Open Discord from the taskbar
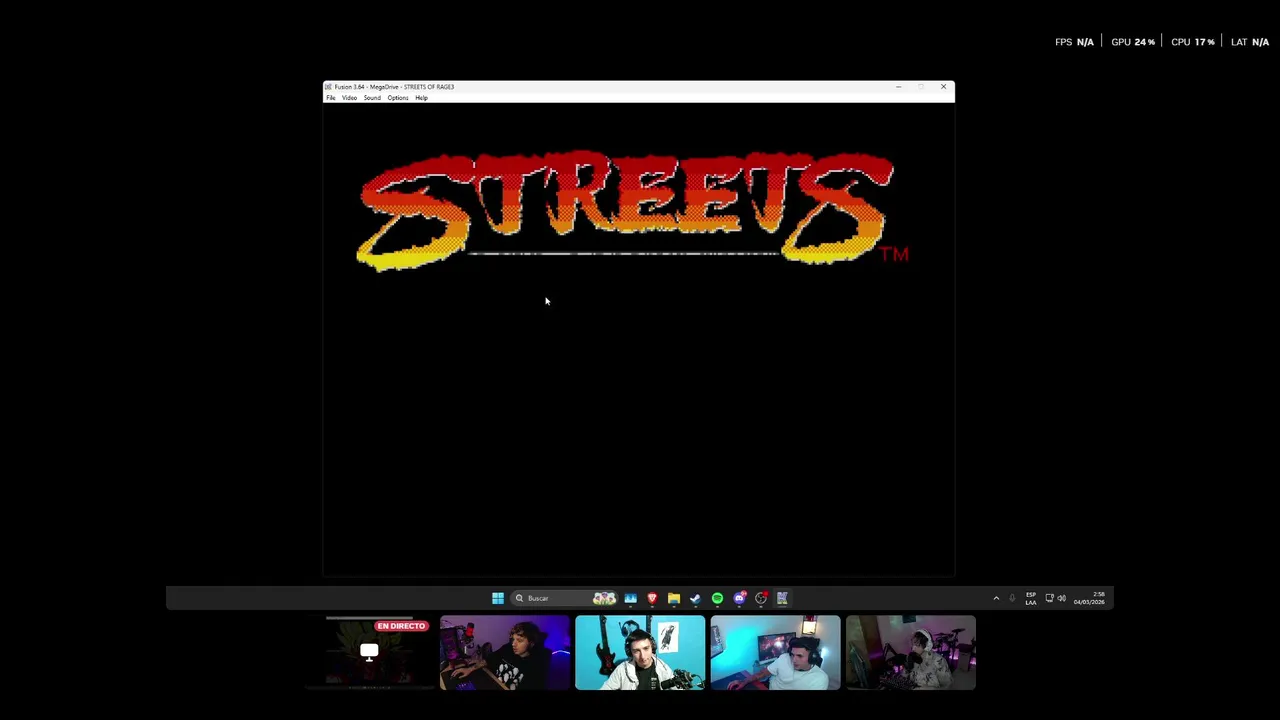Screen dimensions: 1280x720 [x=739, y=598]
